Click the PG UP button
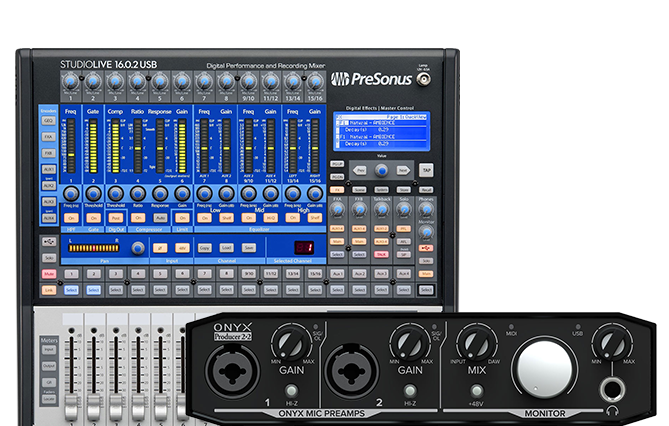 (337, 164)
